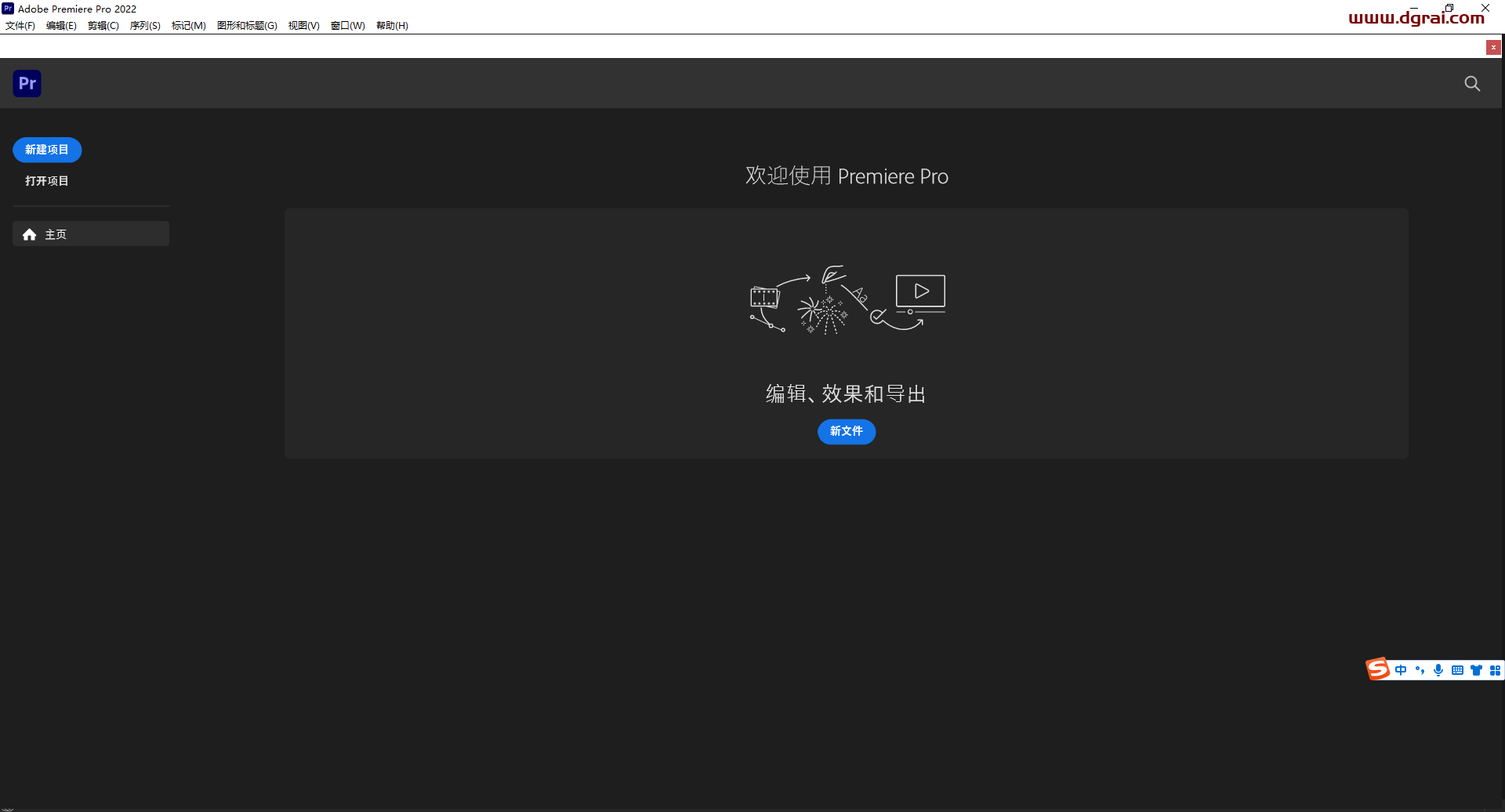Open the 图形和标题(G) menu

(x=247, y=26)
